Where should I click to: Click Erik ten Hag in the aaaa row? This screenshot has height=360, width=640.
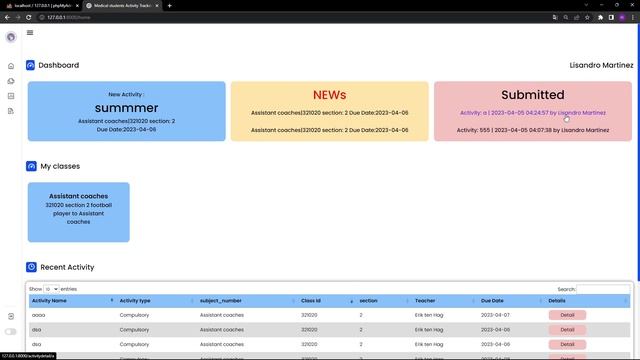coord(429,315)
